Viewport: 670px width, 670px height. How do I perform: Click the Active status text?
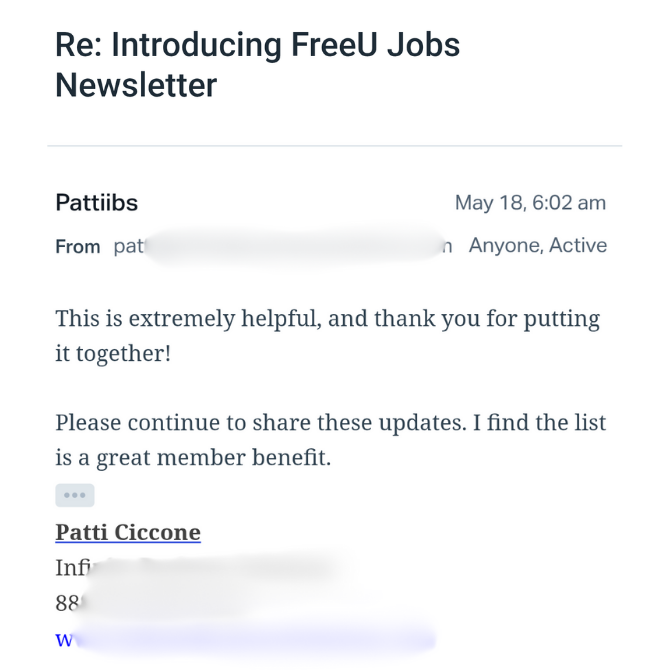point(577,245)
